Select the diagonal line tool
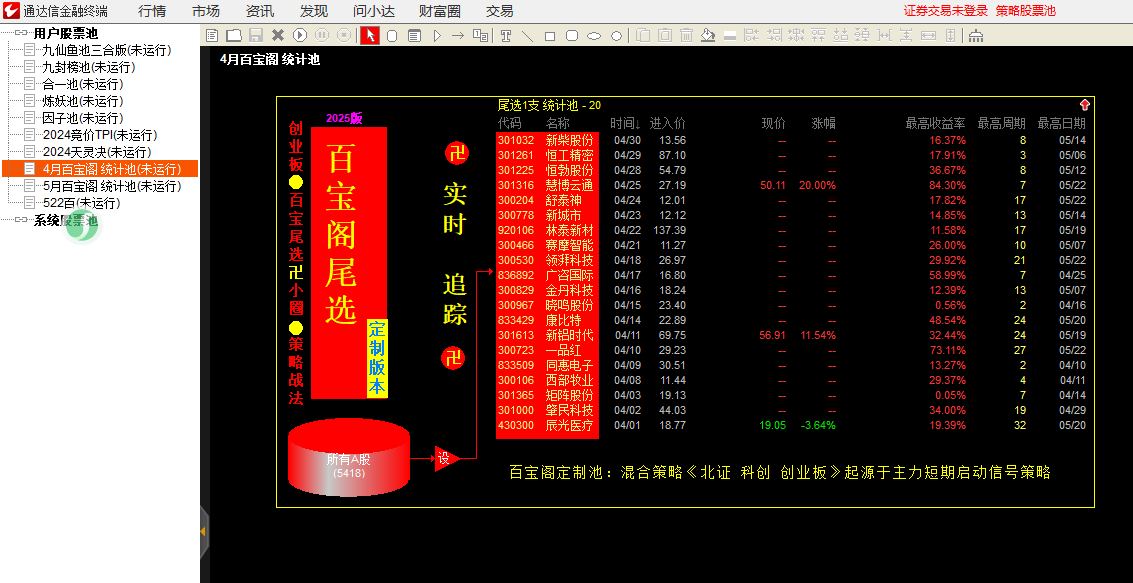Image resolution: width=1133 pixels, height=583 pixels. [527, 35]
